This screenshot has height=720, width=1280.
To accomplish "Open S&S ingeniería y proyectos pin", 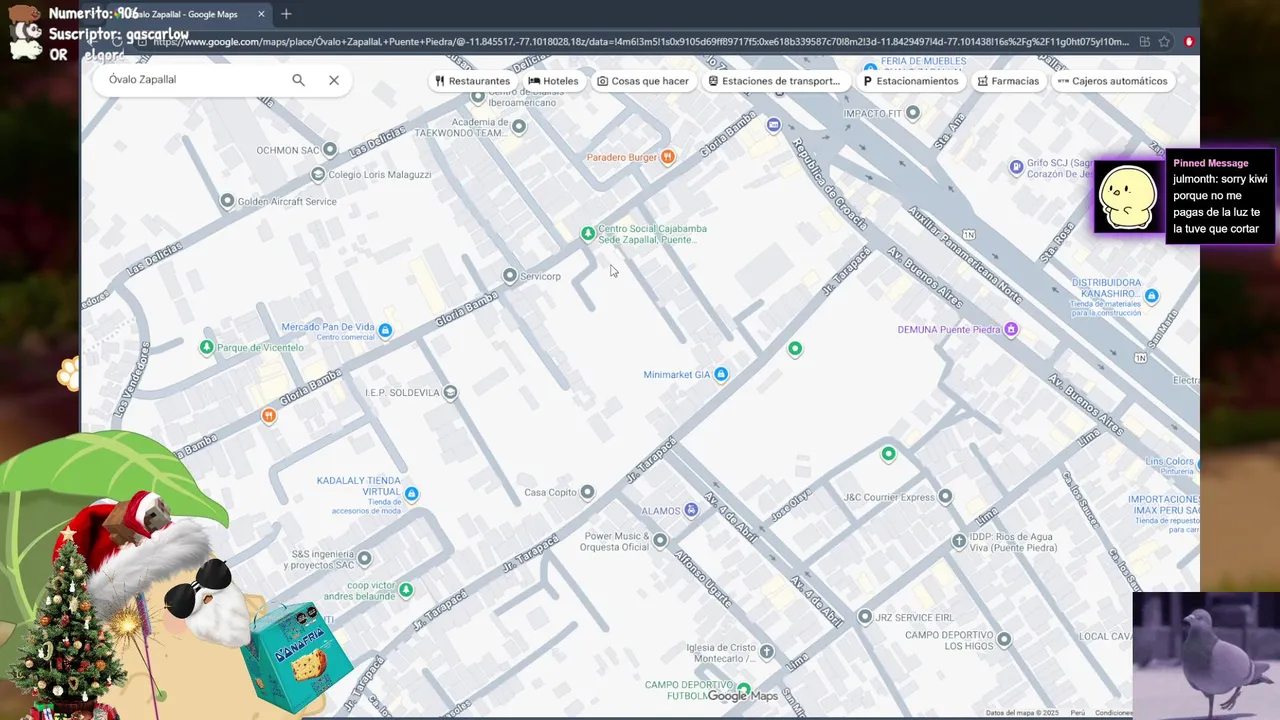I will pos(365,558).
